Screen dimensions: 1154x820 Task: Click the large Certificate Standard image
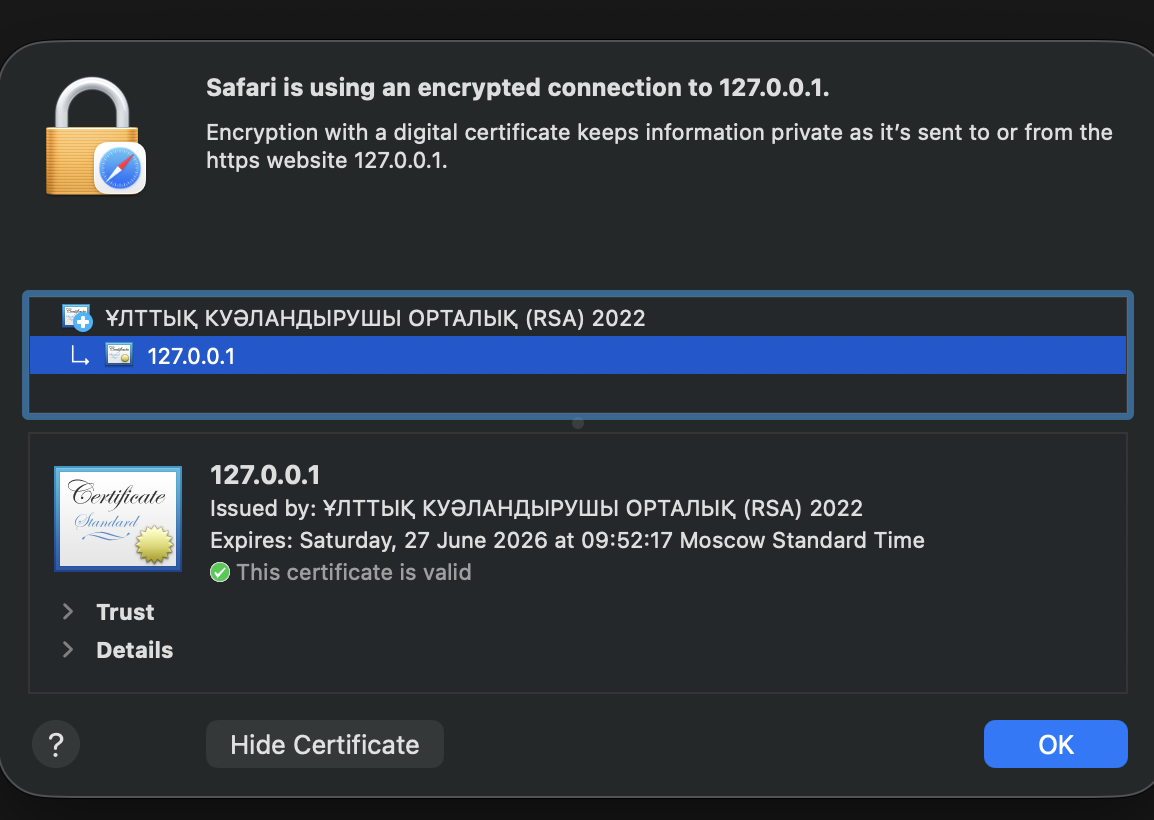click(118, 518)
